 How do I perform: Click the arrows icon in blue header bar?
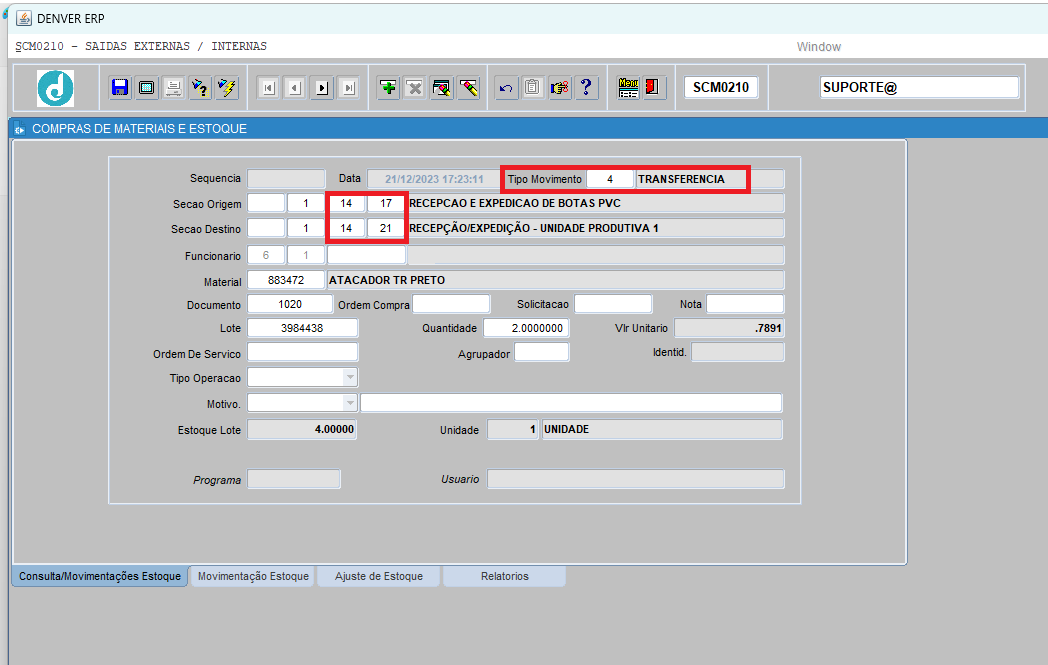coord(20,129)
